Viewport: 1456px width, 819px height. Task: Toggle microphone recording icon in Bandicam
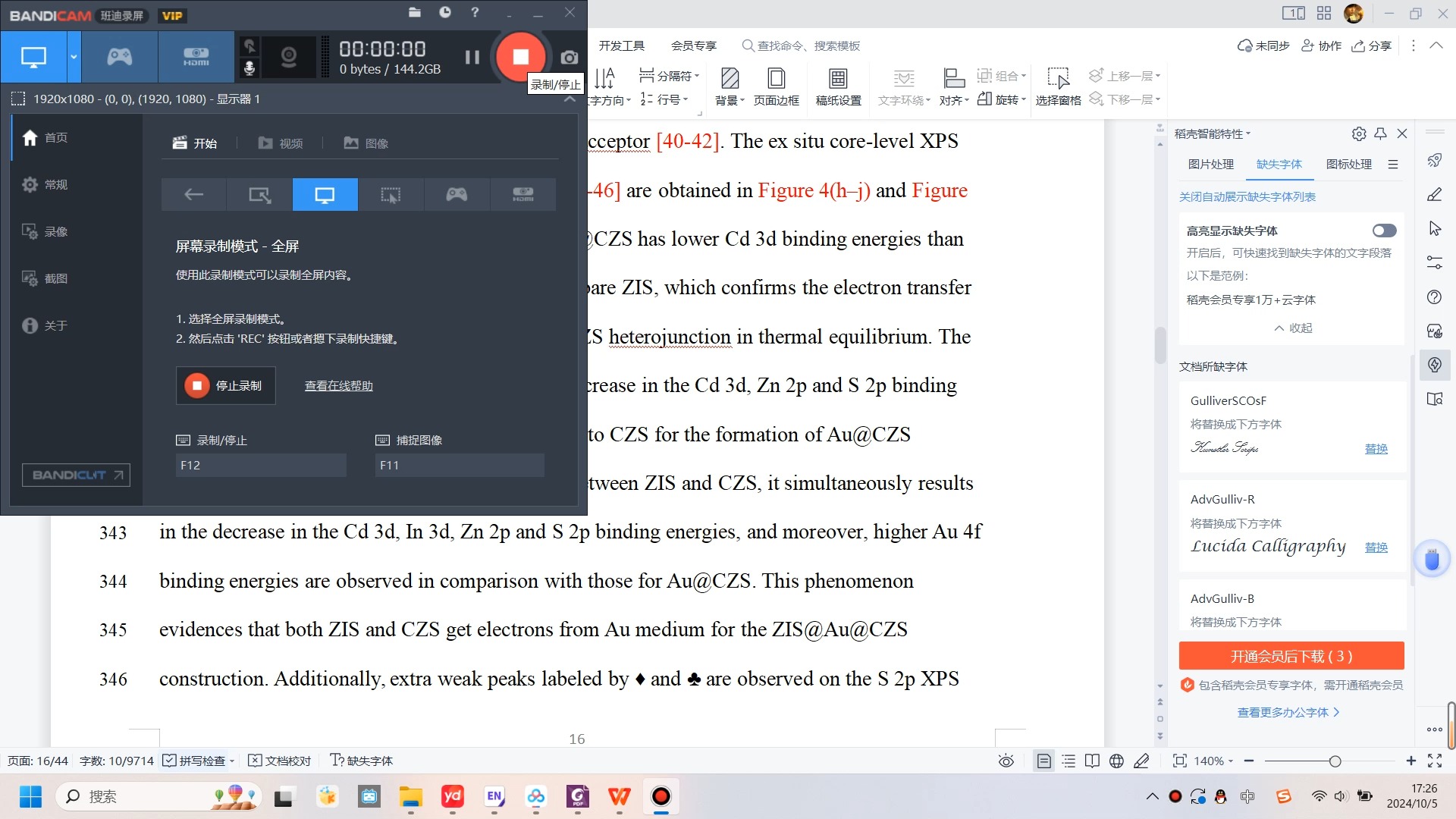pyautogui.click(x=249, y=68)
